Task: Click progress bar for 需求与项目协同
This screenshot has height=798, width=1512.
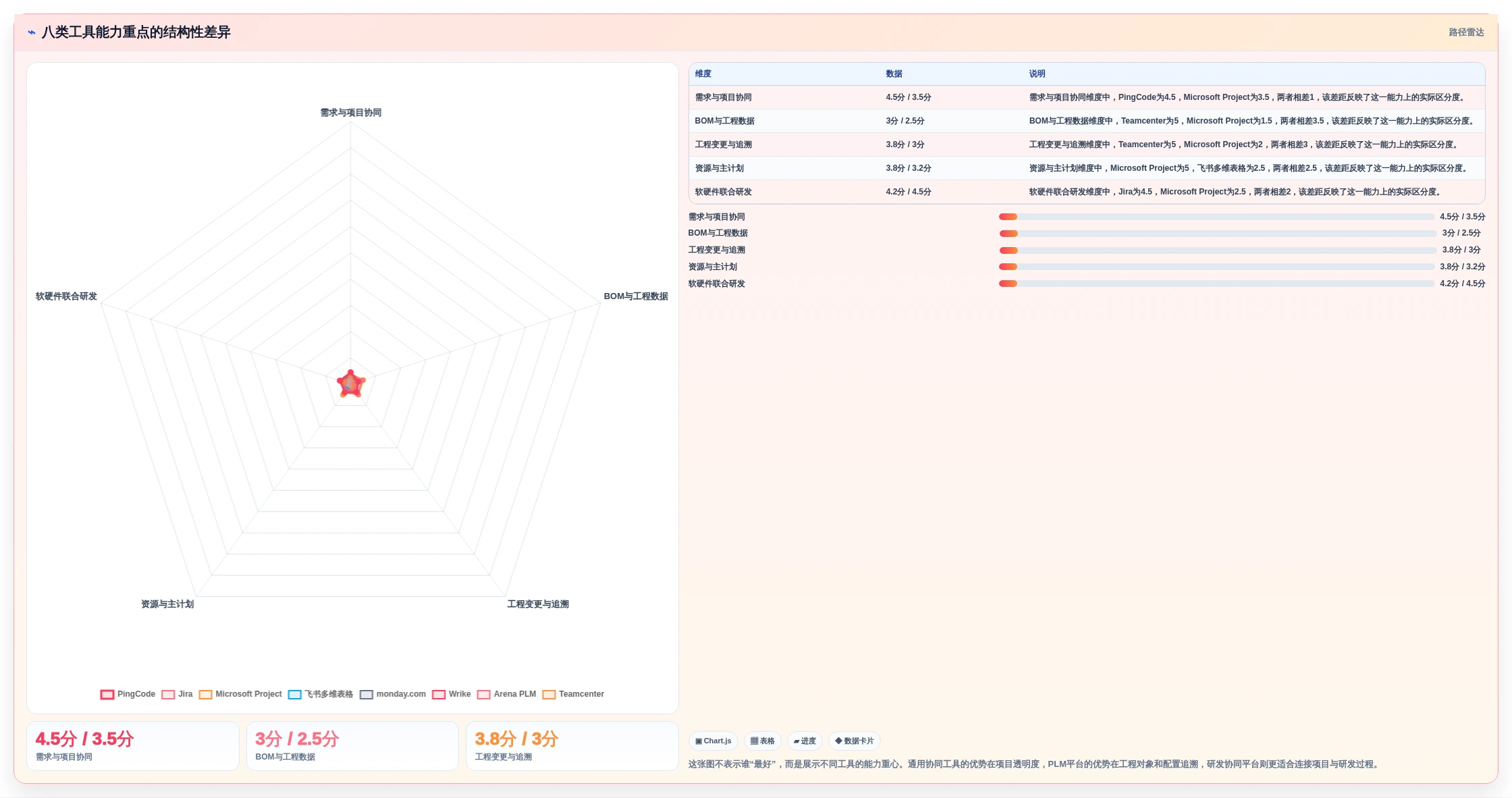Action: pyautogui.click(x=1217, y=217)
